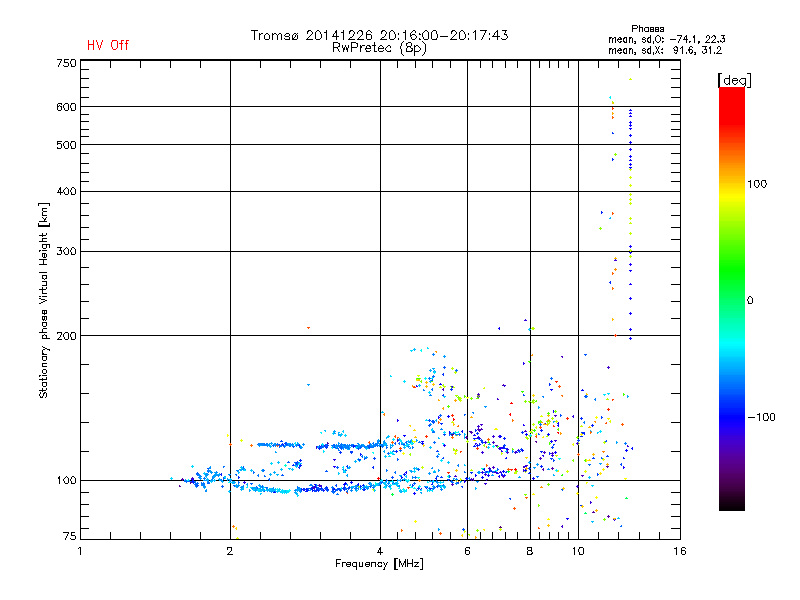Click the 'Stationary phase Virtual Height [km]' axis title

point(44,301)
